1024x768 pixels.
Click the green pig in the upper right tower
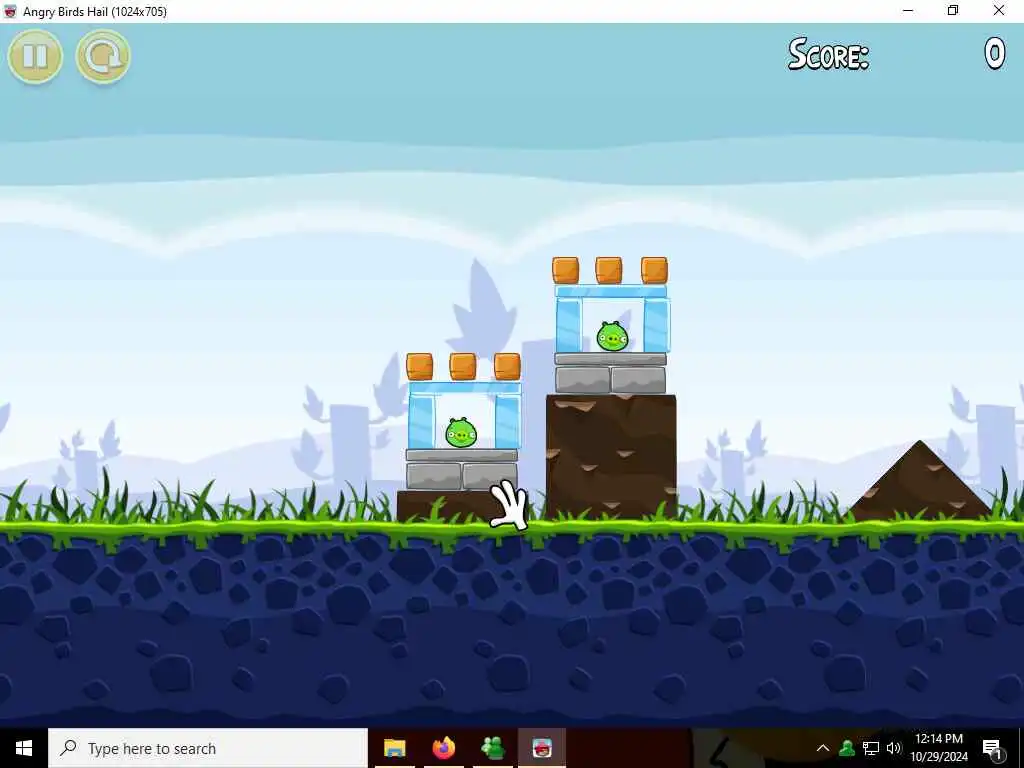point(612,336)
